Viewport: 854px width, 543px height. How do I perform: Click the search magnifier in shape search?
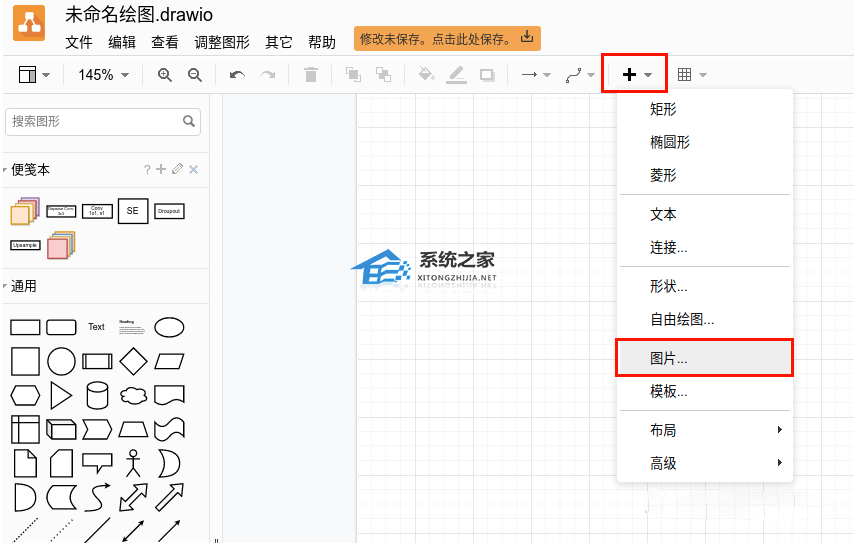[188, 121]
